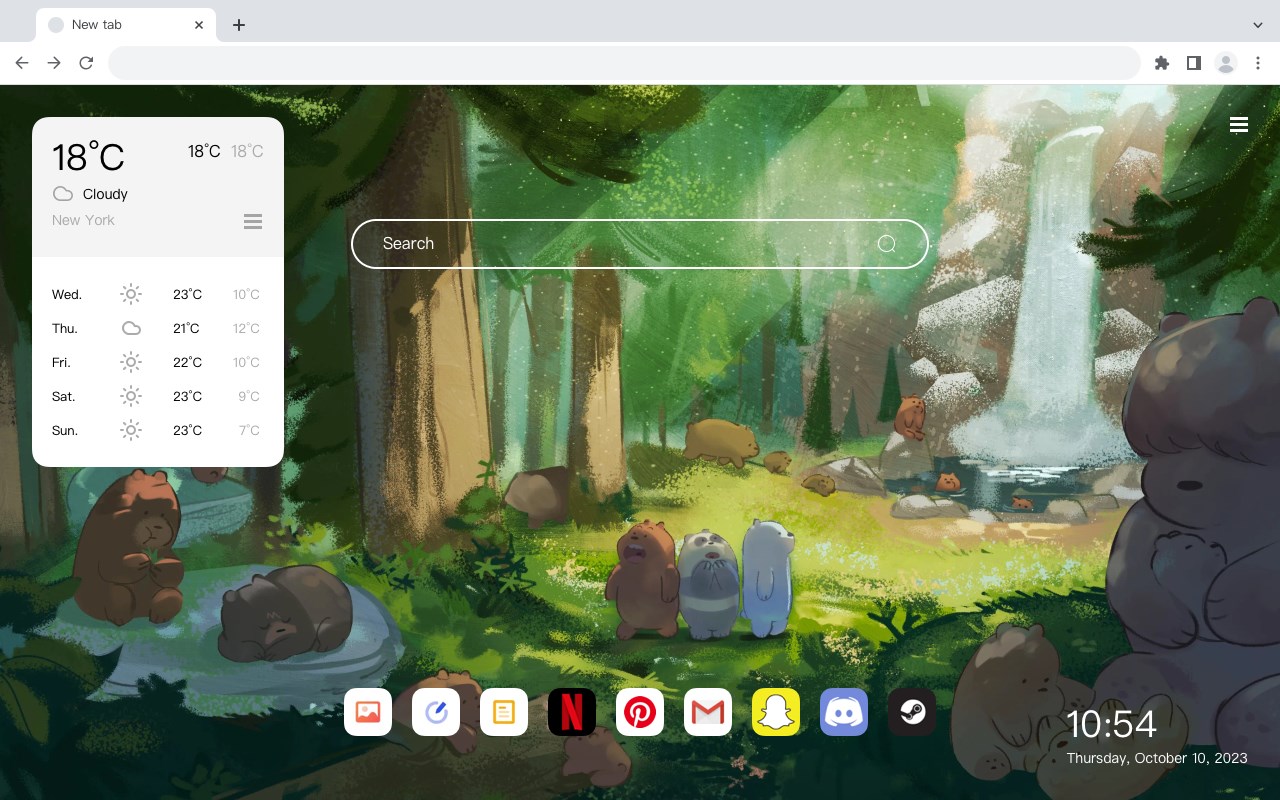Click the Thu. forecast high 21°C
The height and width of the screenshot is (800, 1280).
point(186,328)
